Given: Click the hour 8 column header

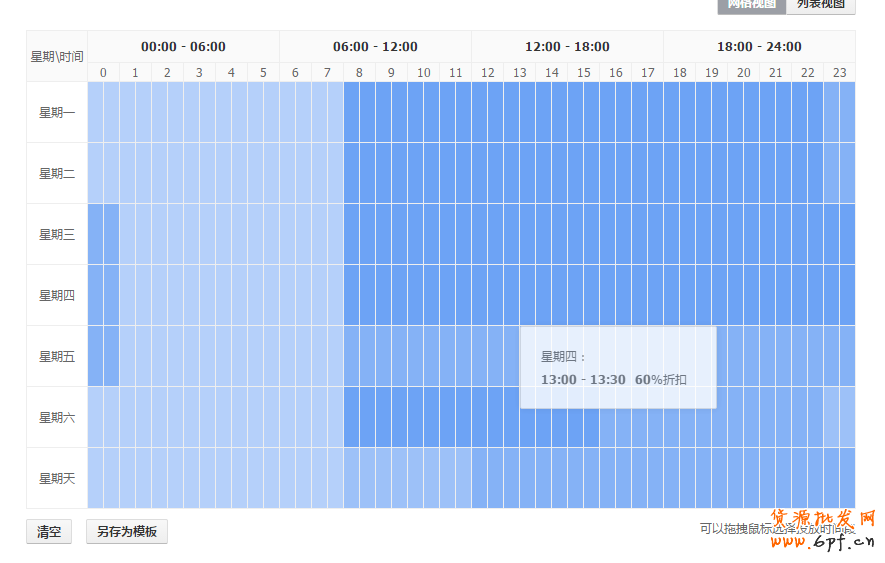Looking at the screenshot, I should tap(359, 73).
